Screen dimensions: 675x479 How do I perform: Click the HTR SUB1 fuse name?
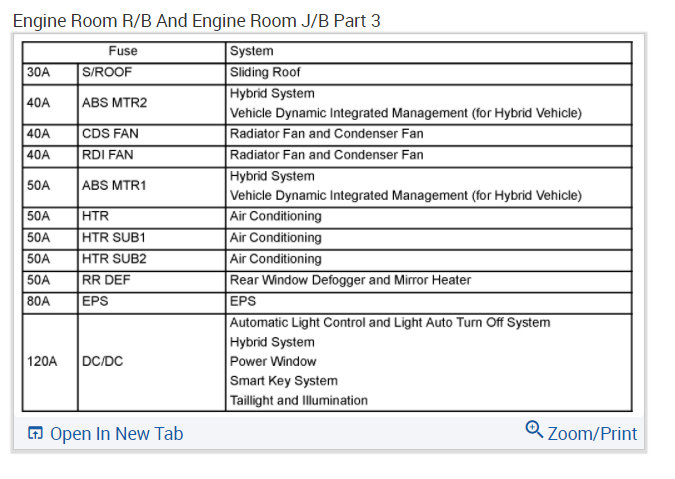114,238
